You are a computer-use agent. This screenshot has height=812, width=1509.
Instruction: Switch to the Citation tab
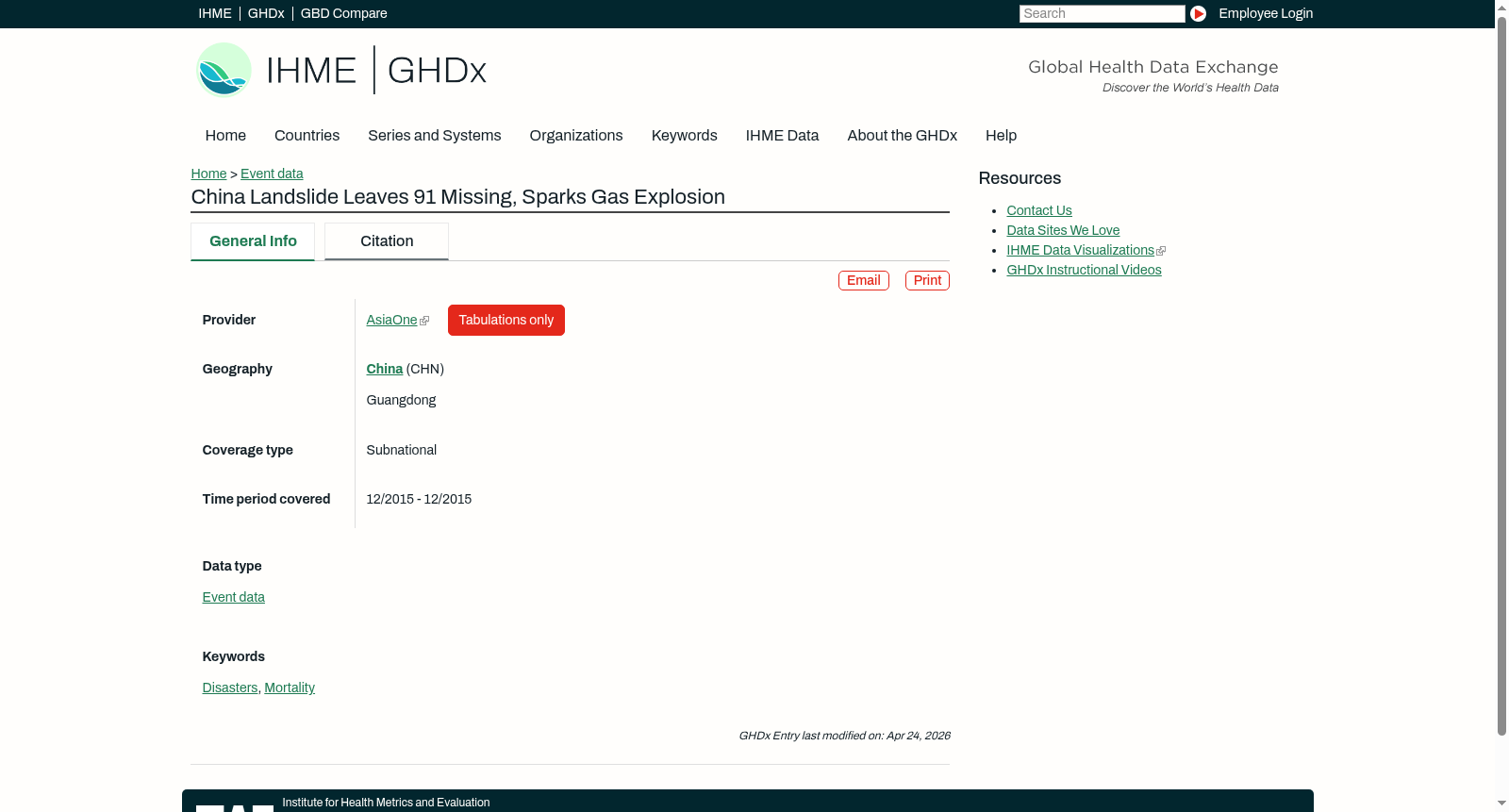(x=387, y=241)
